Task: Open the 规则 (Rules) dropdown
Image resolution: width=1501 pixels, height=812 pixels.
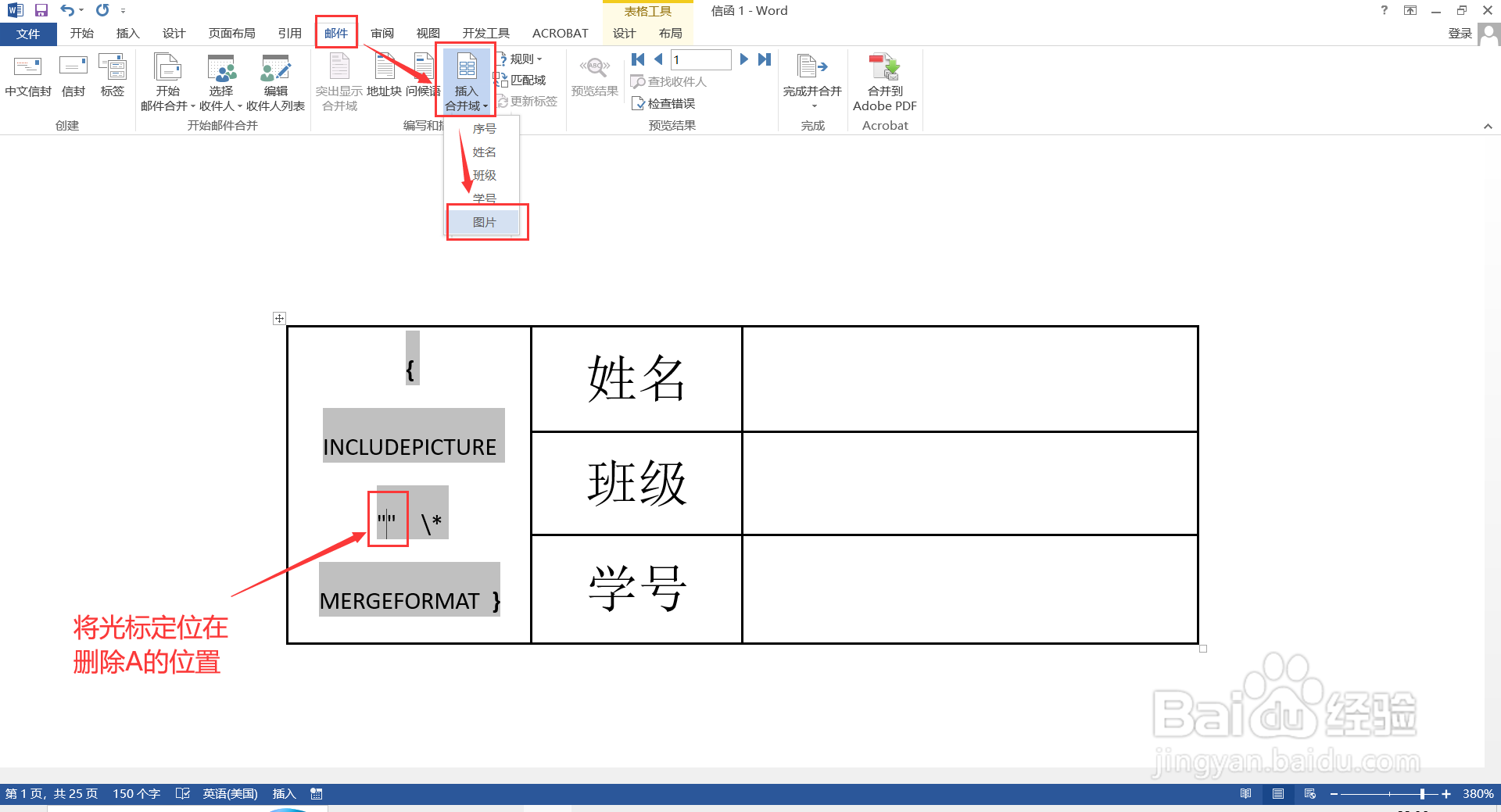Action: pos(522,58)
